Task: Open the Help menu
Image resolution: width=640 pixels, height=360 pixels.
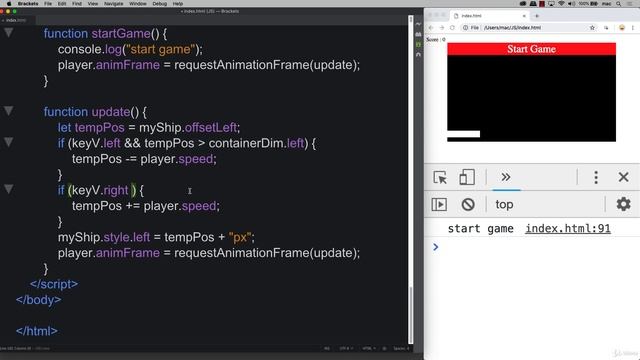Action: click(x=178, y=4)
